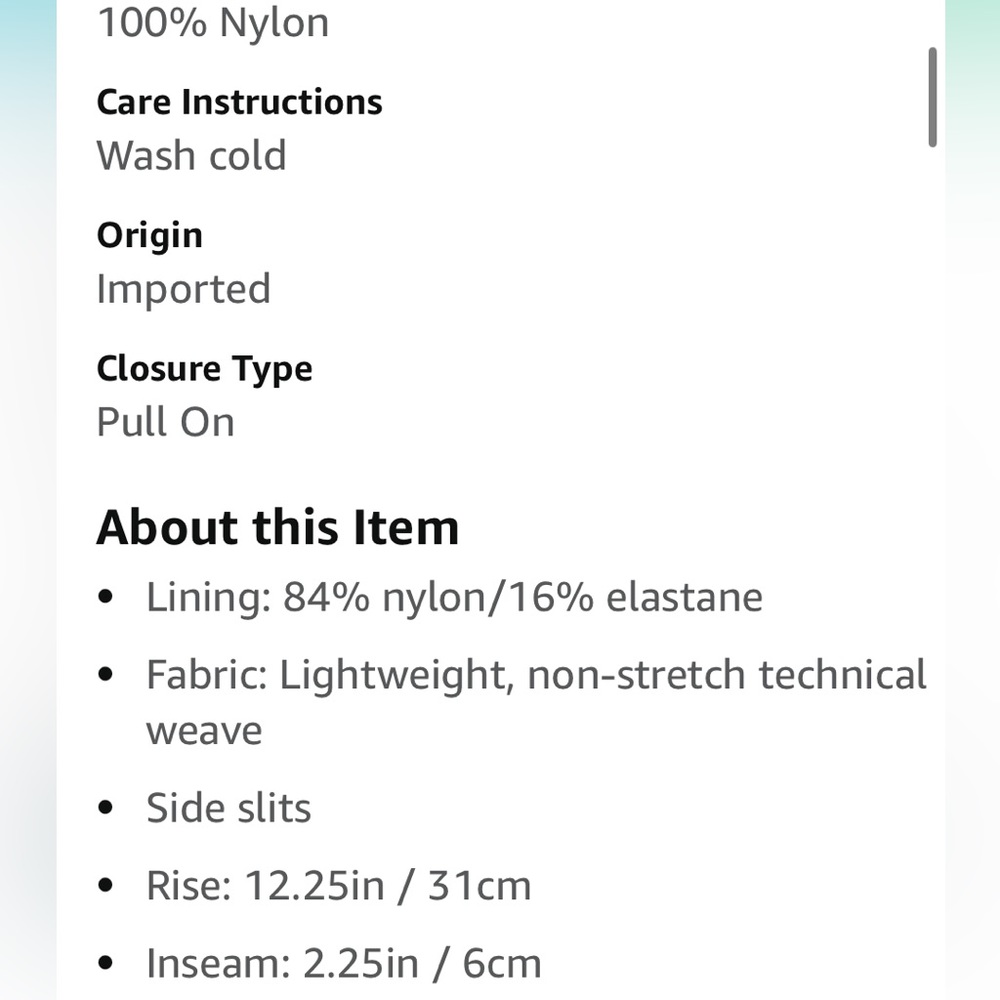Select the Side slits bullet text
The width and height of the screenshot is (1000, 1000).
(228, 808)
